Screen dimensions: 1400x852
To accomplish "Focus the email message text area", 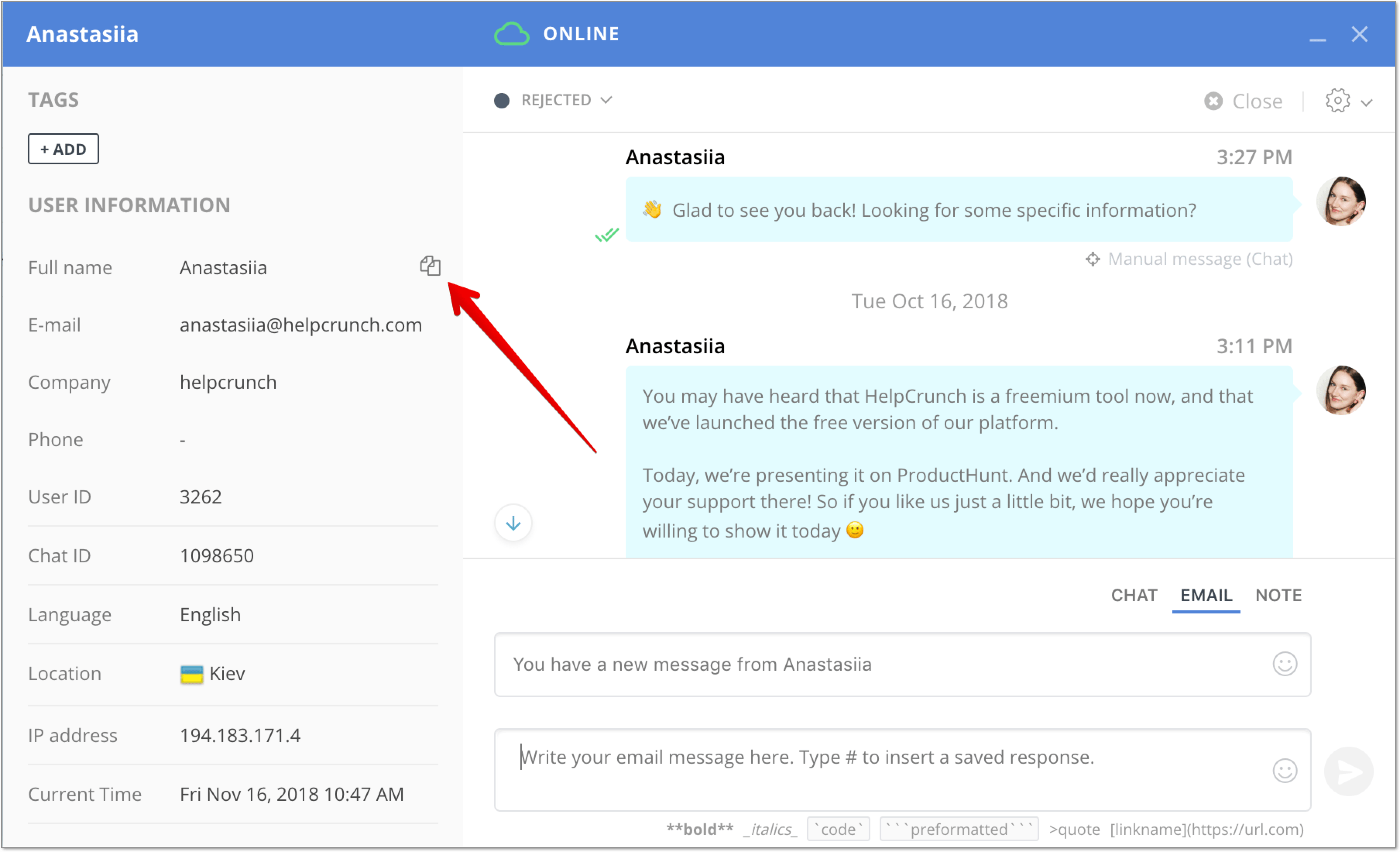I will (902, 770).
